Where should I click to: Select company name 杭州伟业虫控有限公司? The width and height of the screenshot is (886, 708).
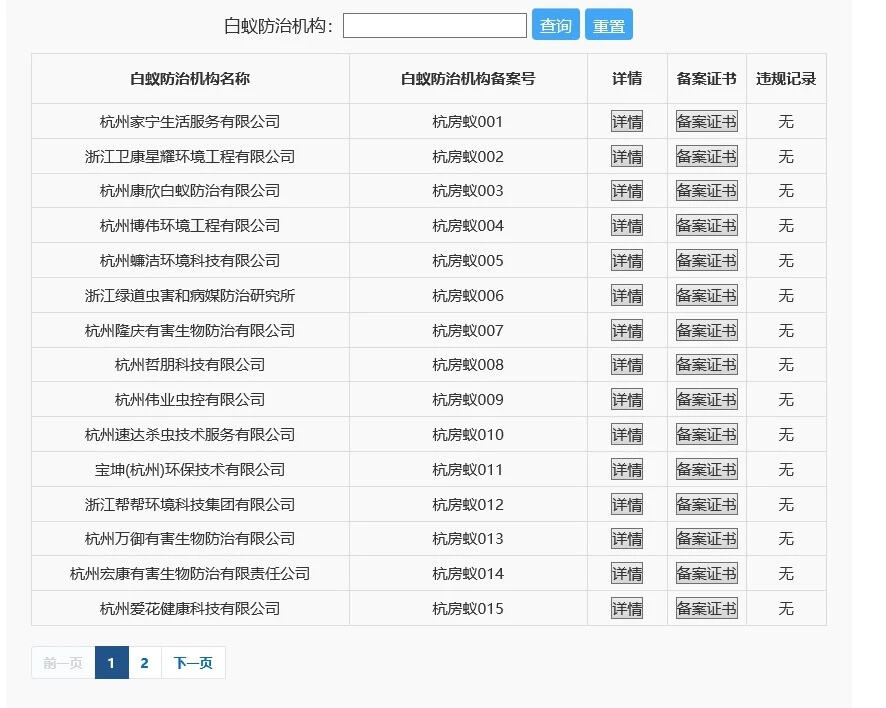pos(190,400)
